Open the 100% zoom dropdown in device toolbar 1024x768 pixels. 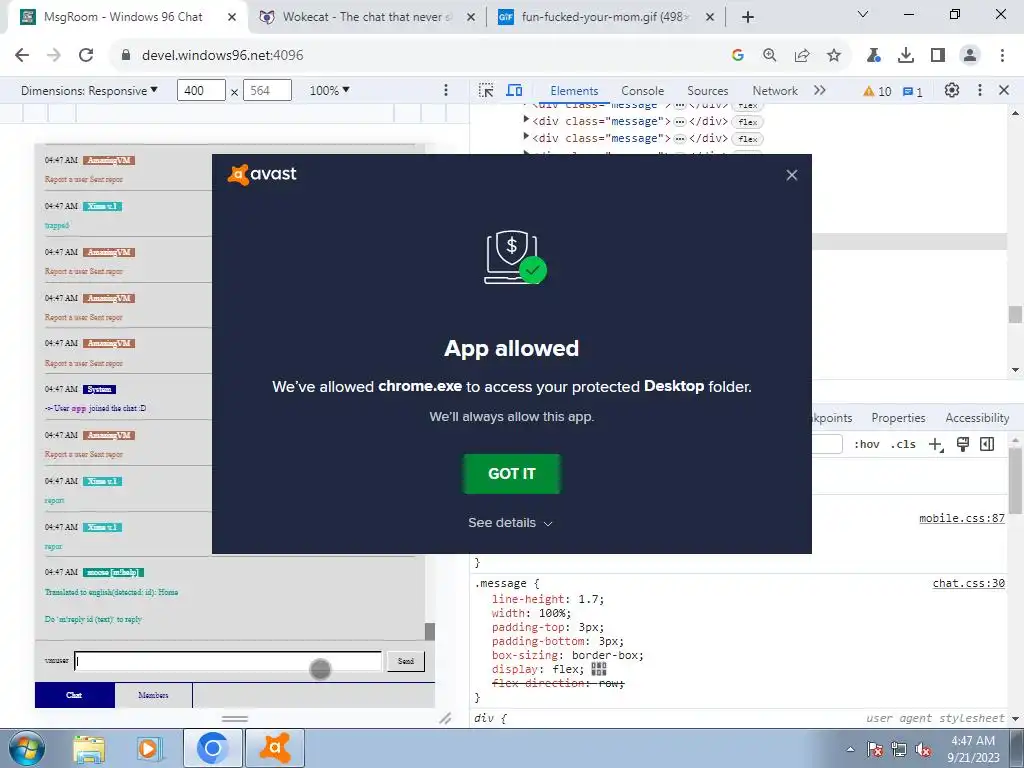329,90
